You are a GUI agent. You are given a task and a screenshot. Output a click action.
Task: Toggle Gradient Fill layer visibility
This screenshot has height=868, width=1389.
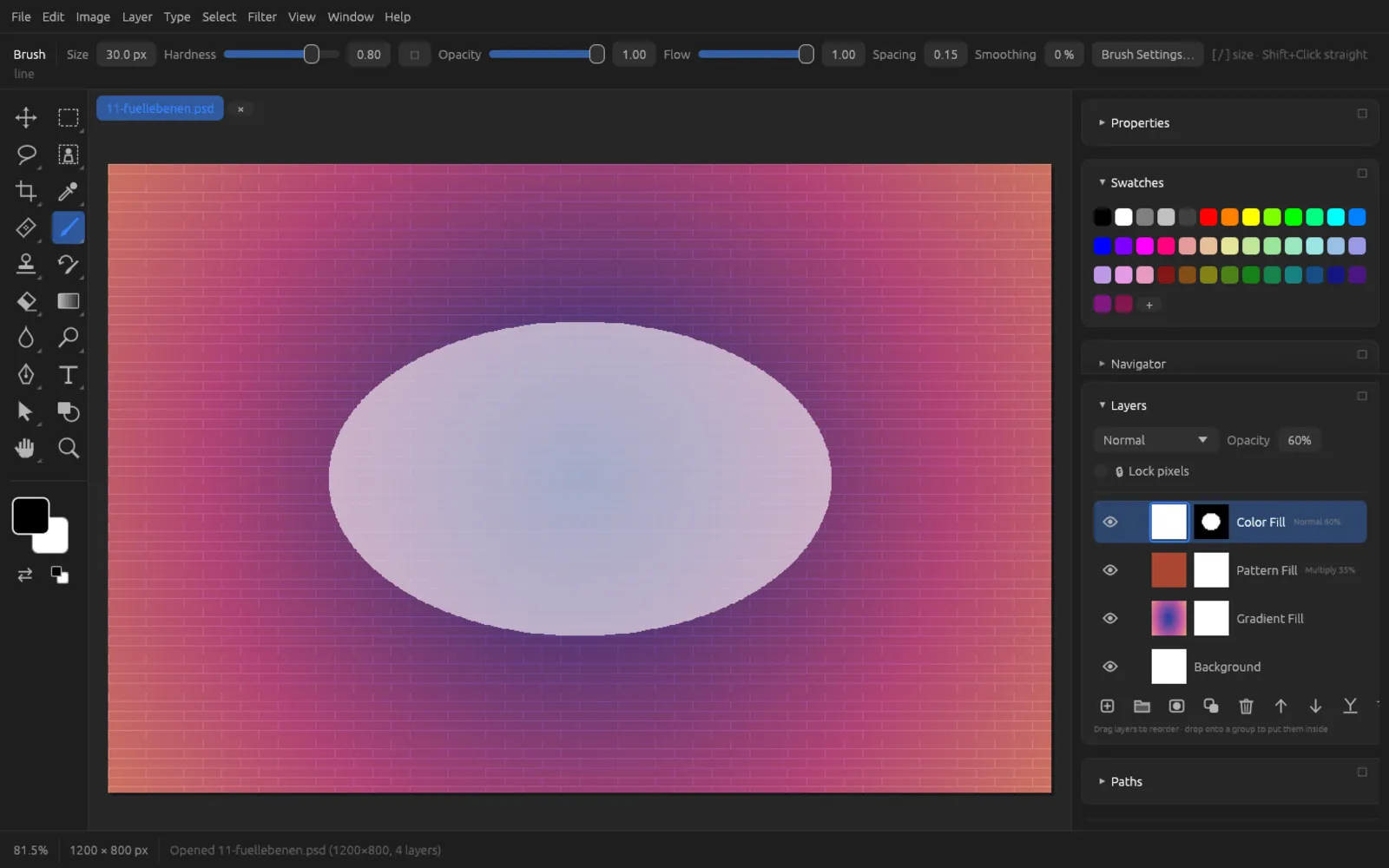point(1109,618)
